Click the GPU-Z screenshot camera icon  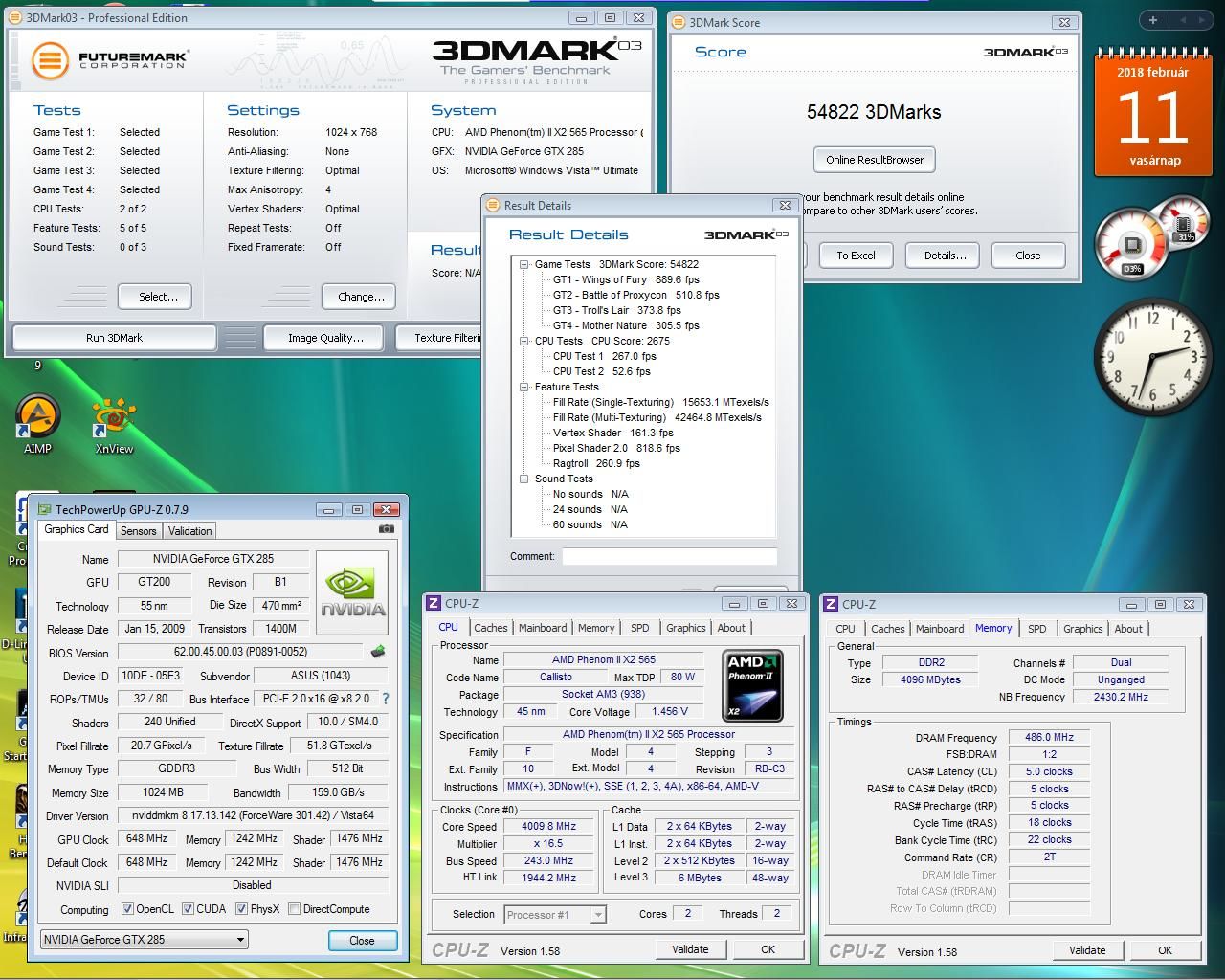pyautogui.click(x=386, y=529)
